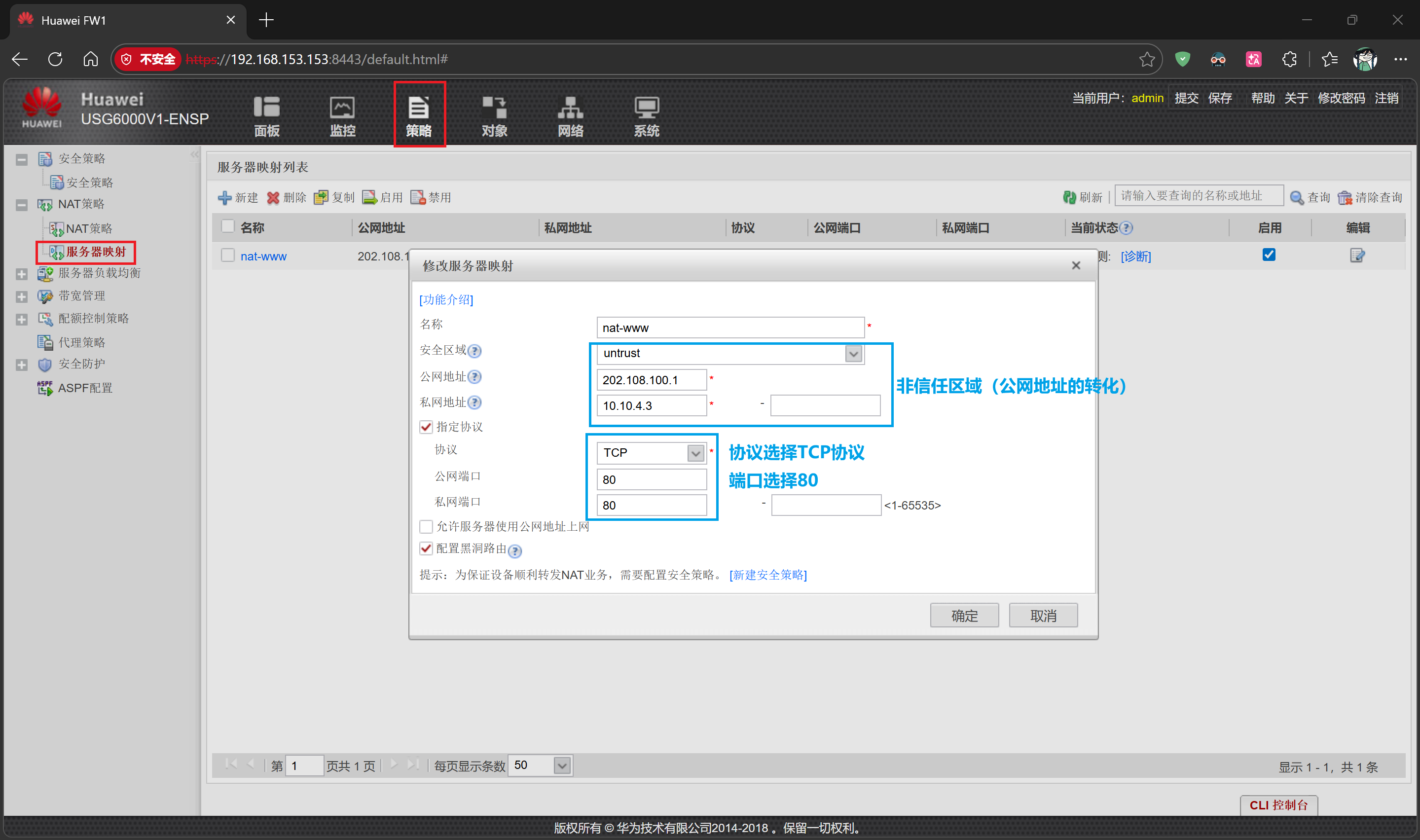Click the 删除 delete icon

[x=274, y=198]
